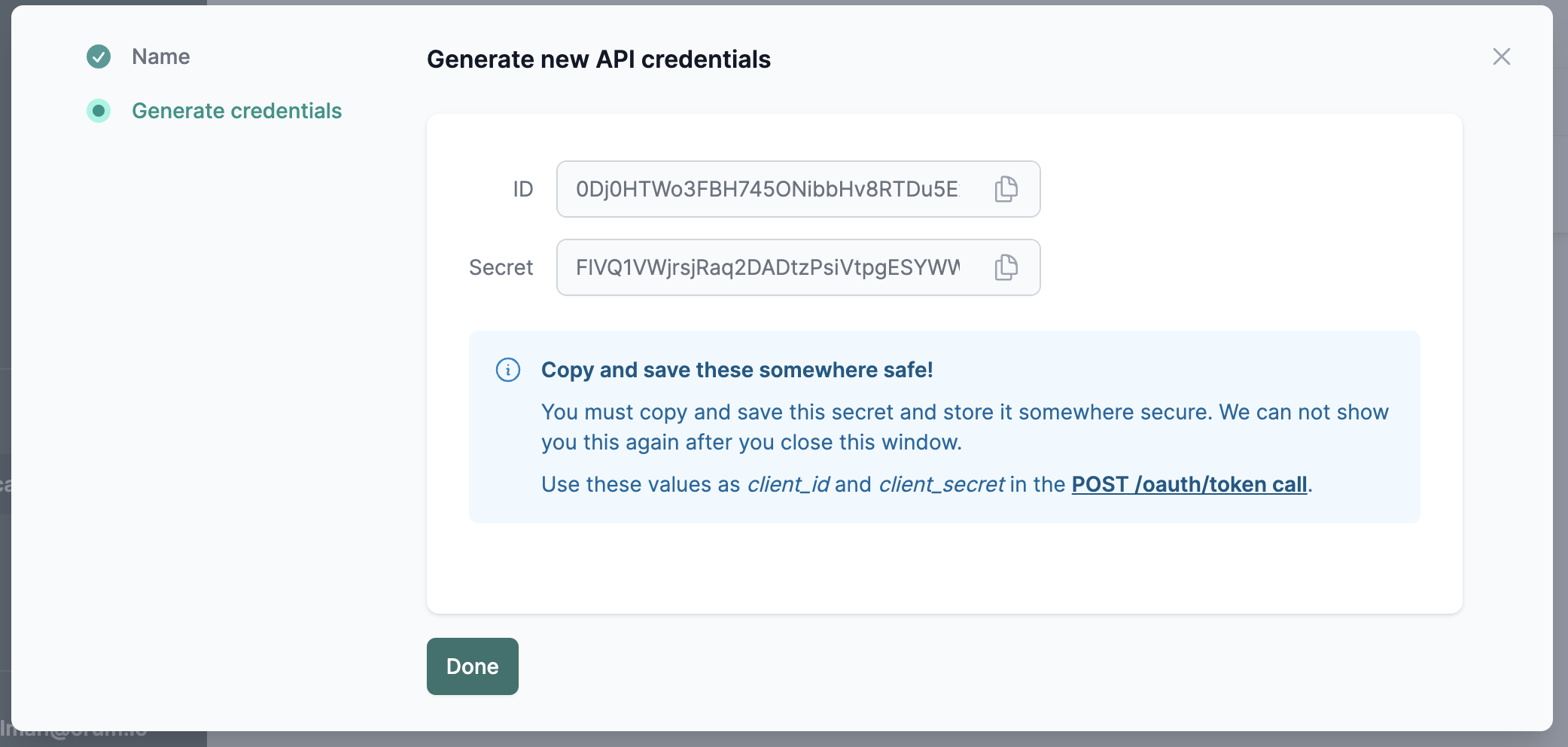The width and height of the screenshot is (1568, 747).
Task: Click the active step dot beside Generate credentials
Action: [99, 111]
